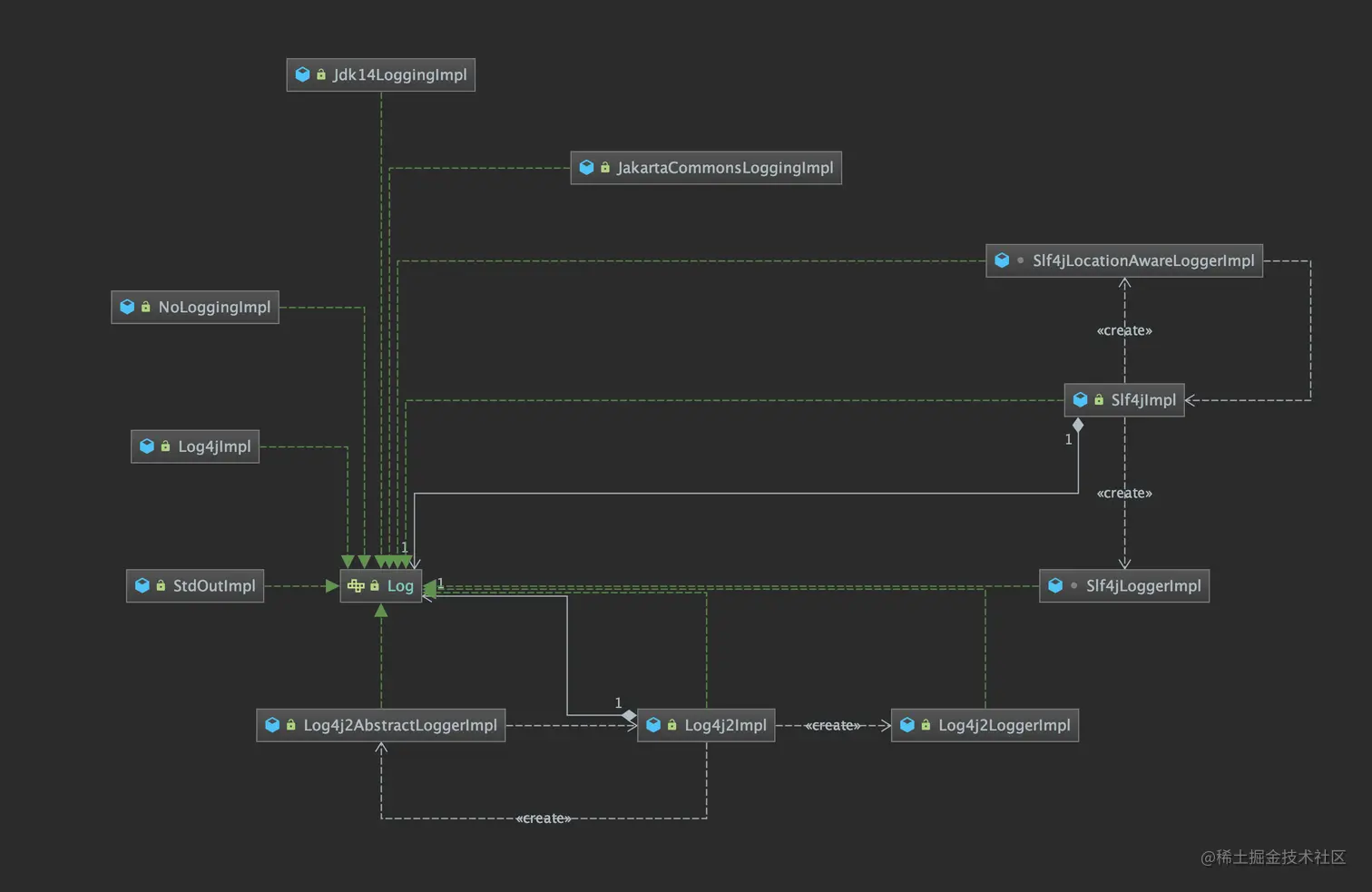Click the 稀土掘金技术社区 watermark text

(x=1274, y=857)
